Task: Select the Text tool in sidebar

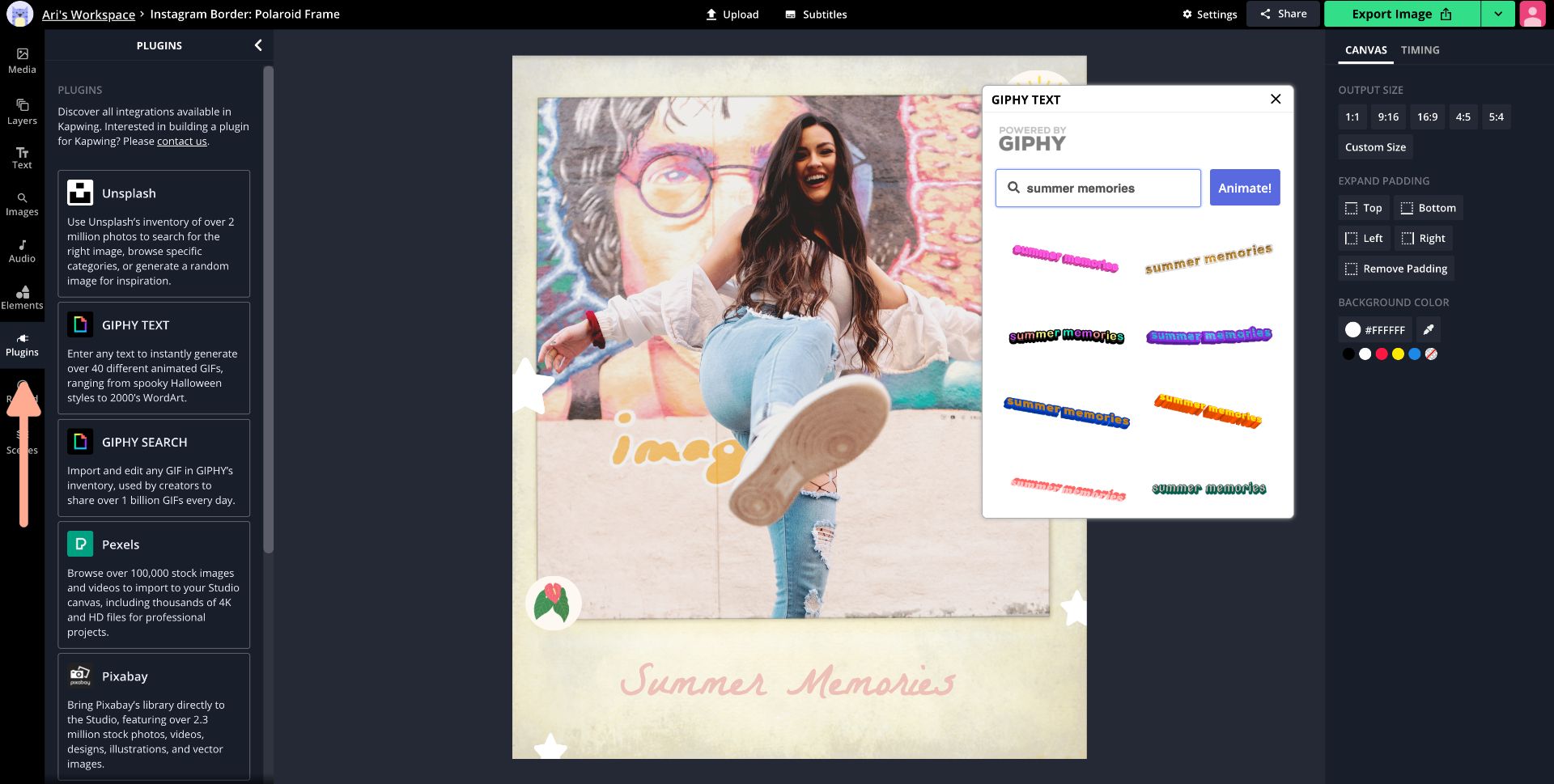Action: click(x=22, y=157)
